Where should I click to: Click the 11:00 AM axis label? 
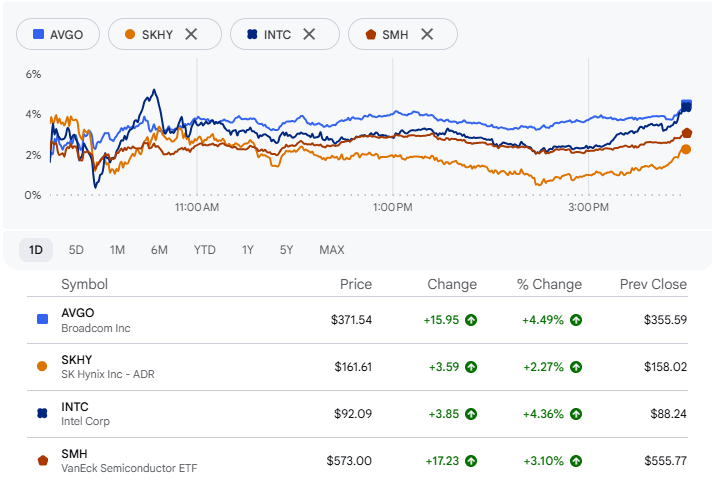(x=197, y=208)
